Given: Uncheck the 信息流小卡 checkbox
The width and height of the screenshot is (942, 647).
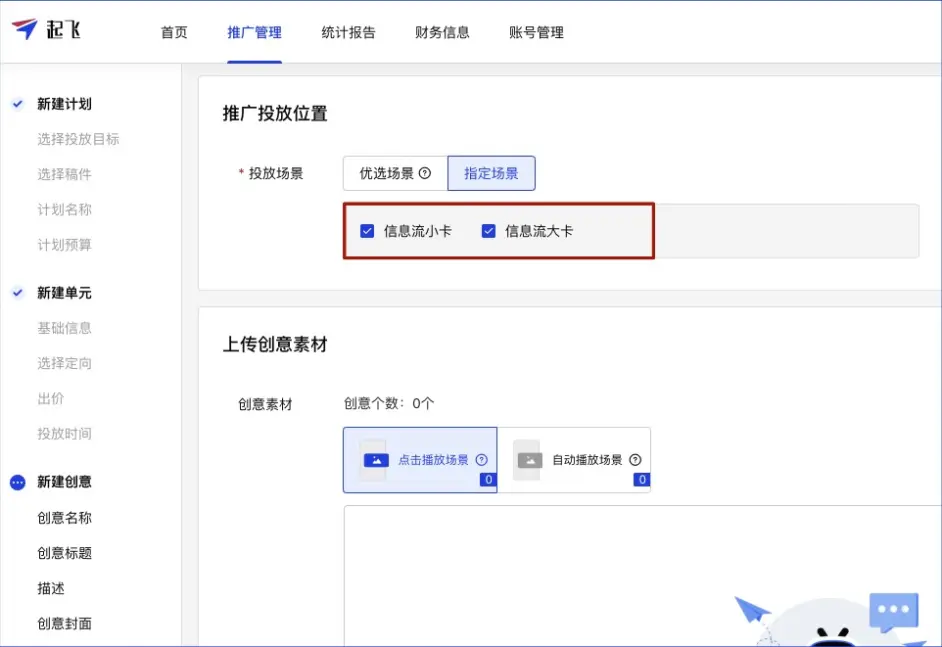Looking at the screenshot, I should coord(368,231).
